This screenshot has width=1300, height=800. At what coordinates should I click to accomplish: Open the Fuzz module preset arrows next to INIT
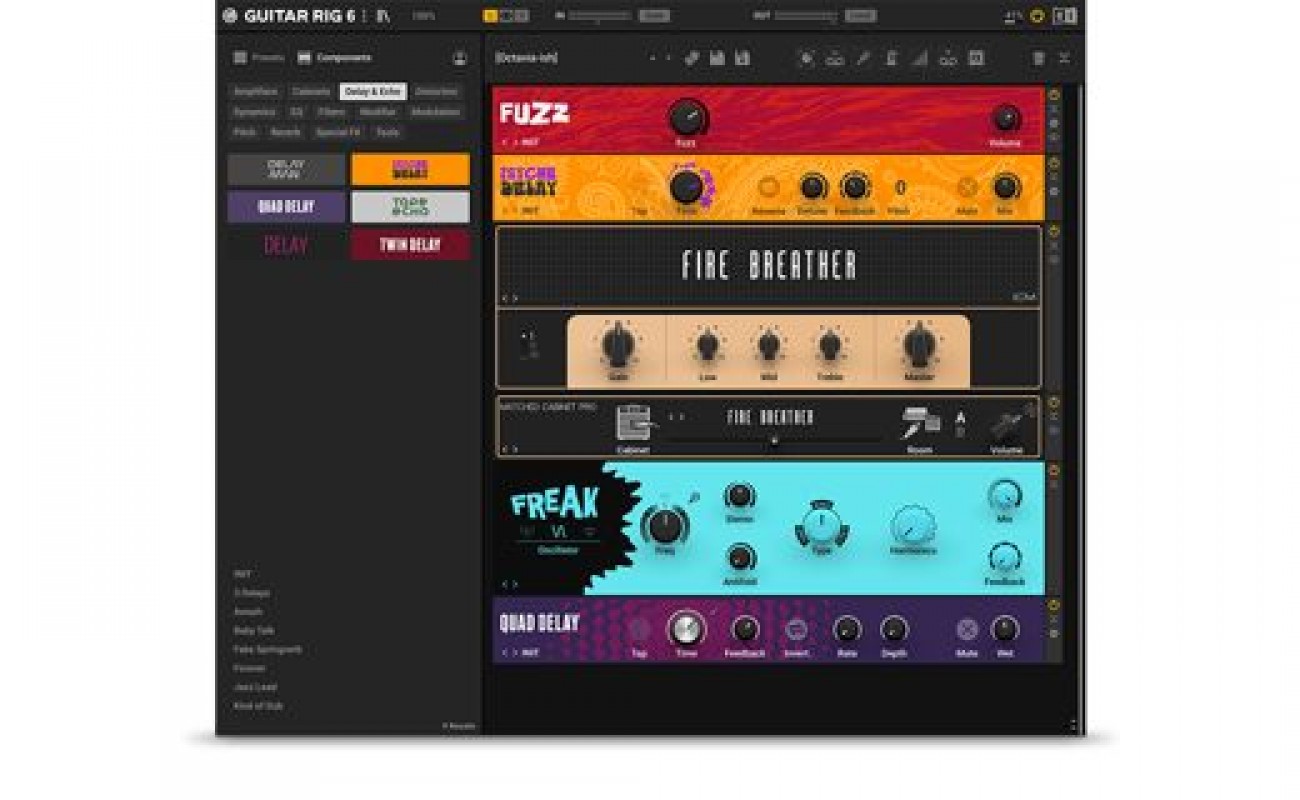(x=509, y=142)
